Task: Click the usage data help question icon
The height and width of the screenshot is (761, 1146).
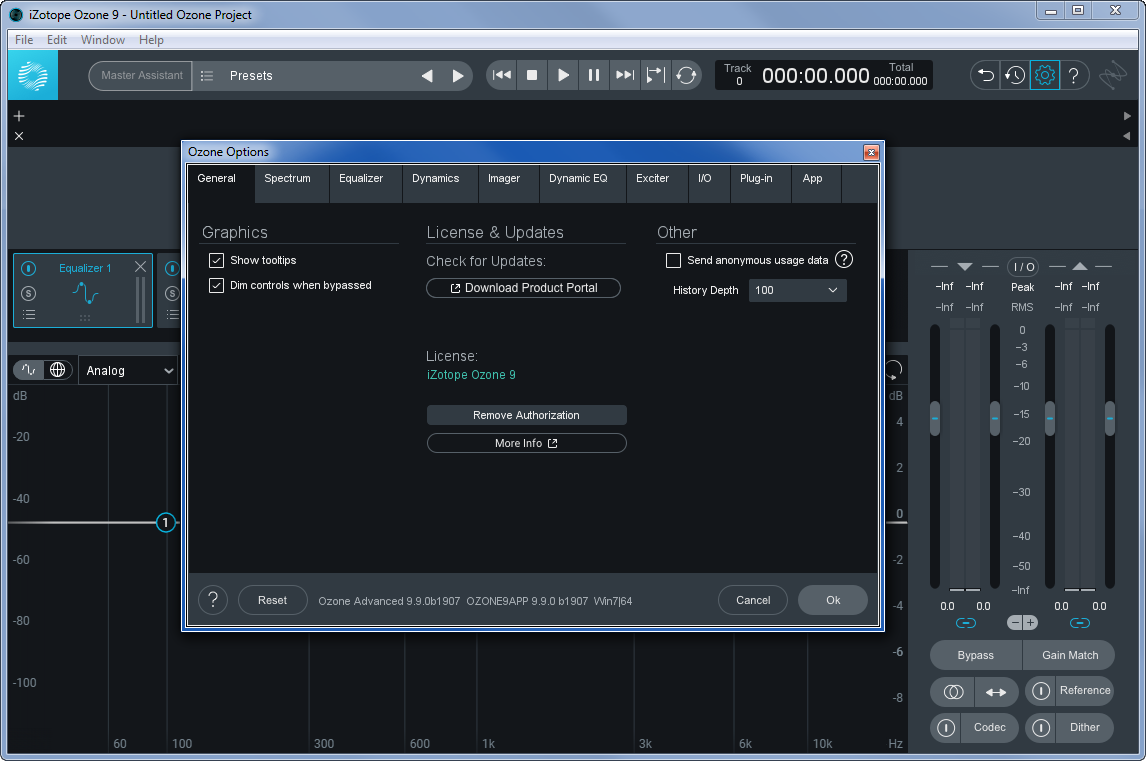Action: coord(843,260)
